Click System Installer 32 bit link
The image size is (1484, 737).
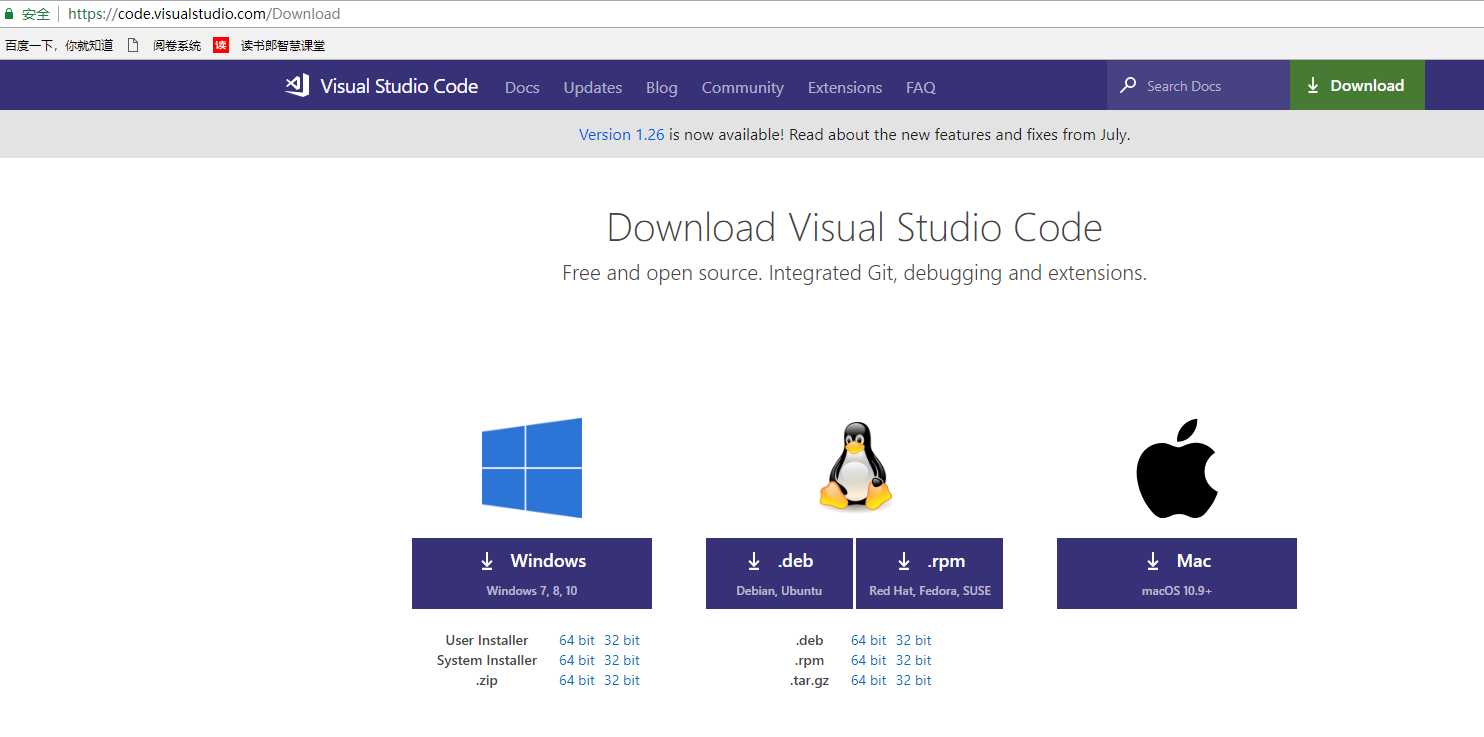coord(622,660)
